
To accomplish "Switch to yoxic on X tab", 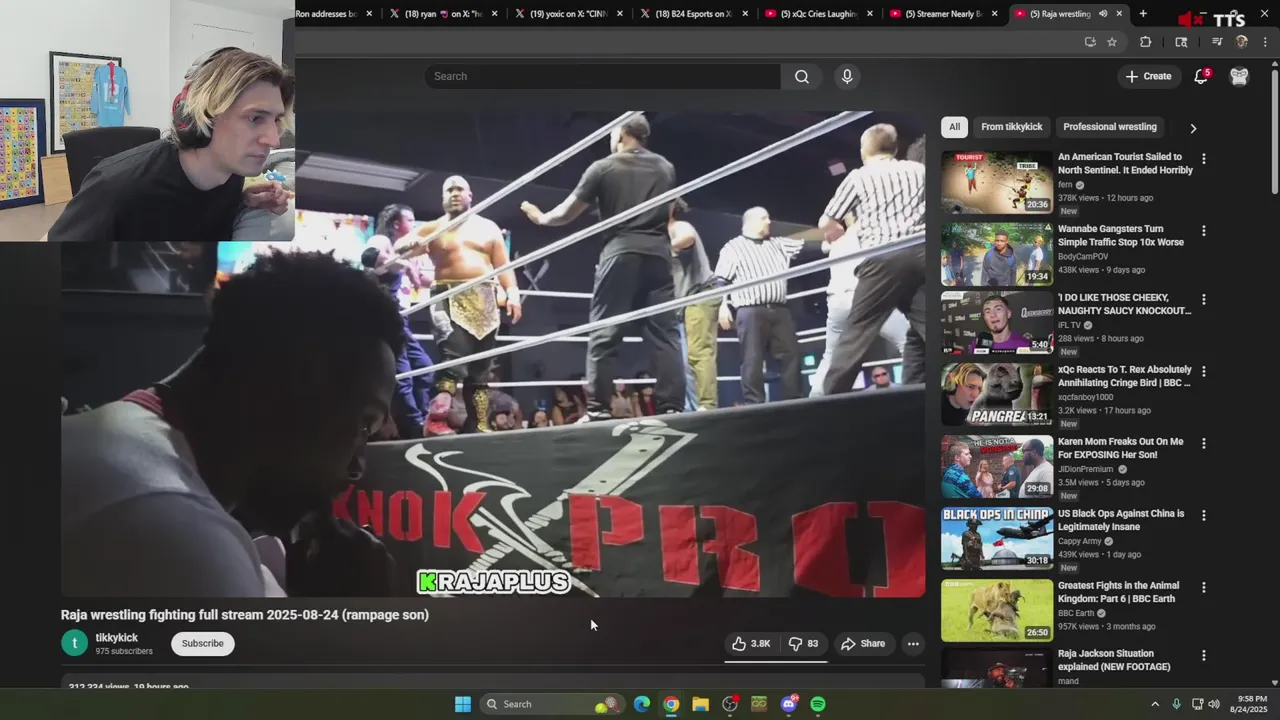I will 568,14.
